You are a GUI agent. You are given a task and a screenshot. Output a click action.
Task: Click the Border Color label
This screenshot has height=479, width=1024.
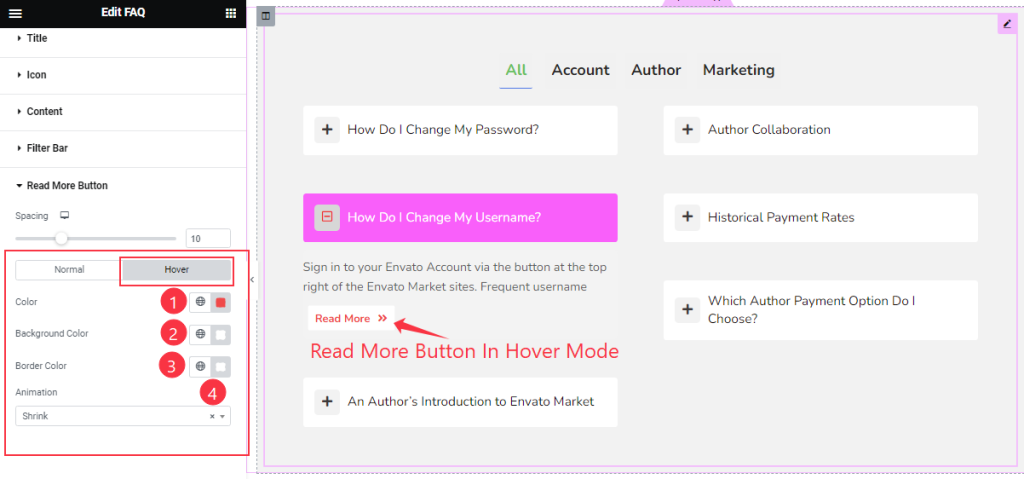pos(41,366)
